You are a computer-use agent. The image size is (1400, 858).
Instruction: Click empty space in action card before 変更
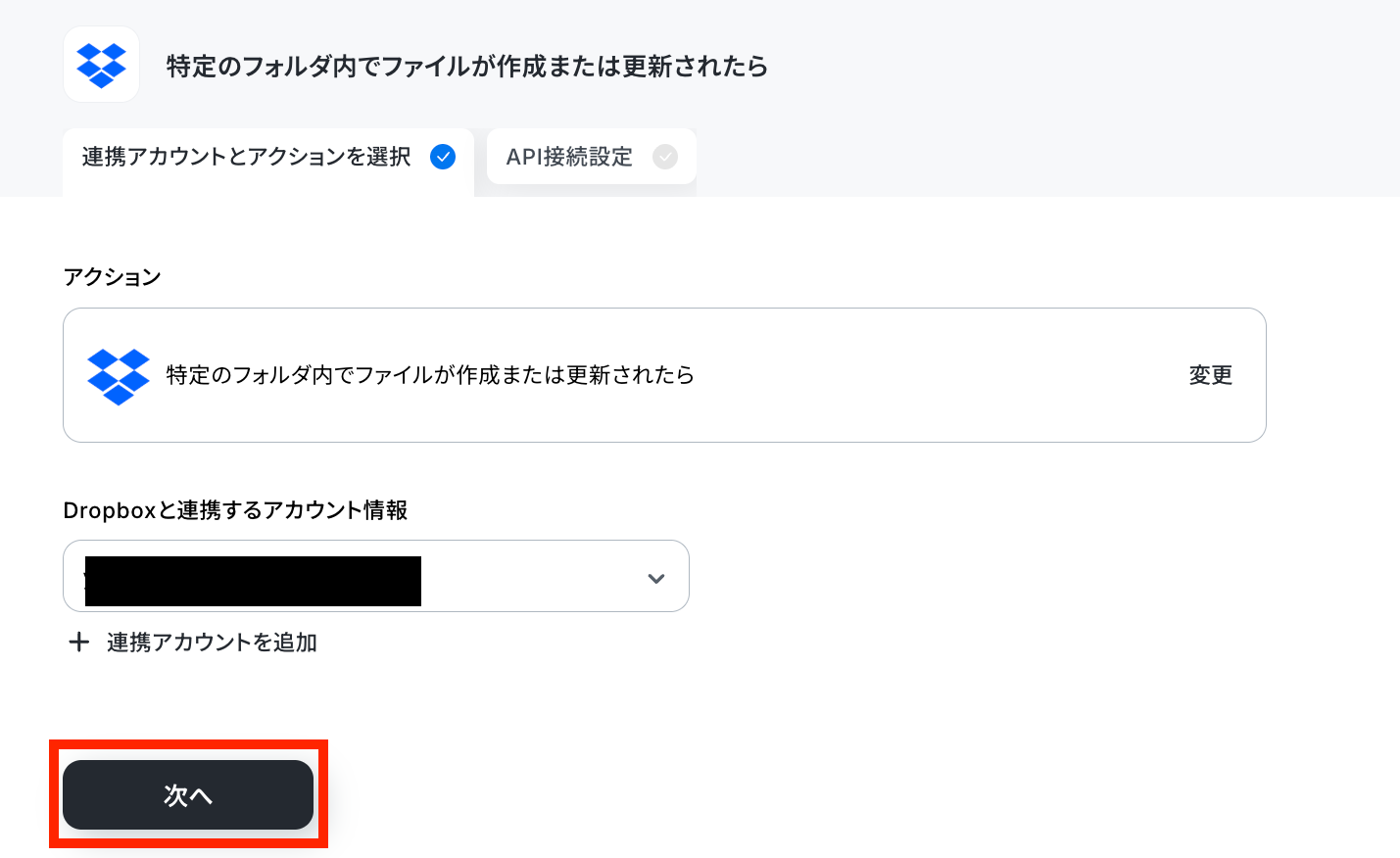click(941, 375)
